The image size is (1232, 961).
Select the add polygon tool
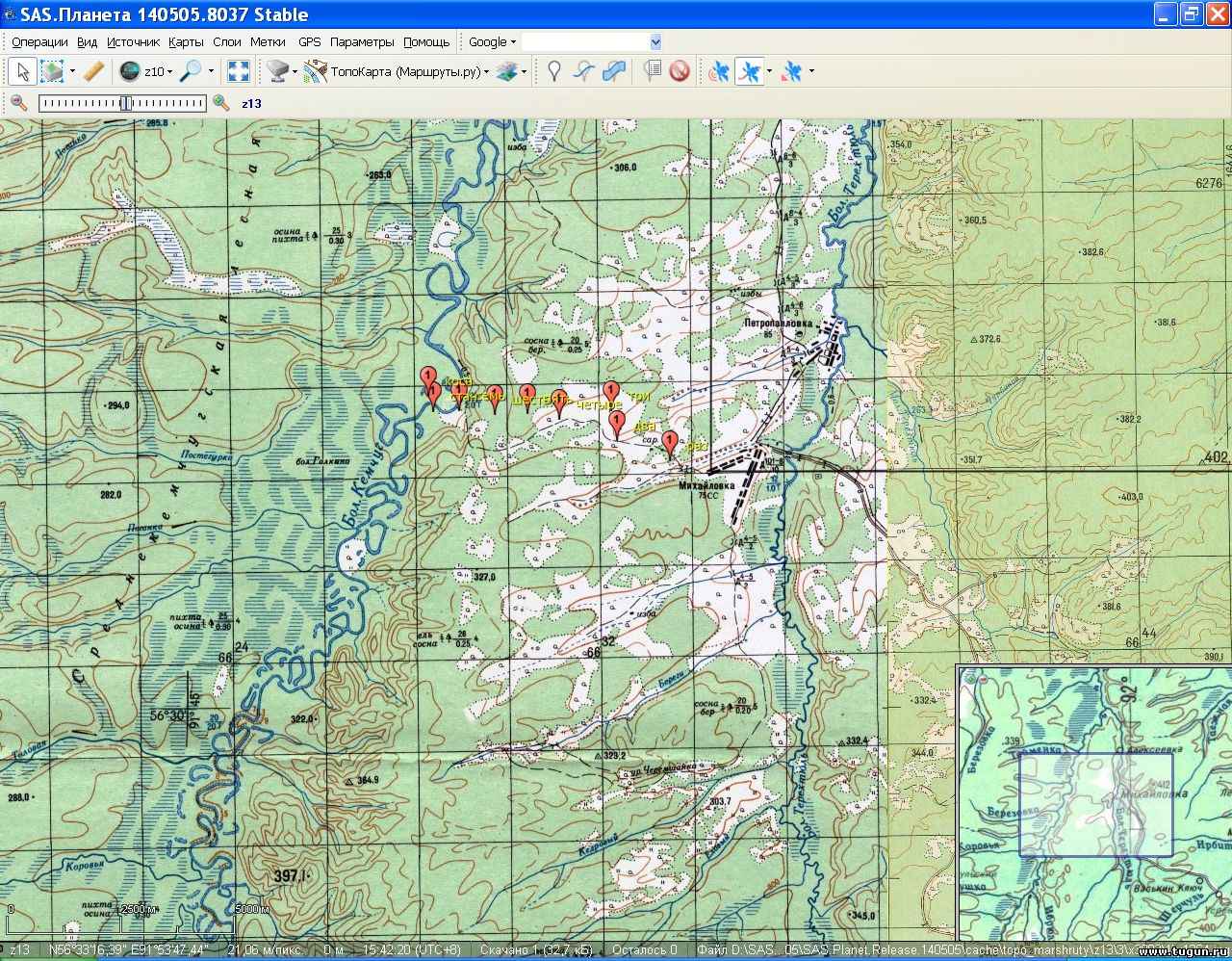tap(613, 71)
